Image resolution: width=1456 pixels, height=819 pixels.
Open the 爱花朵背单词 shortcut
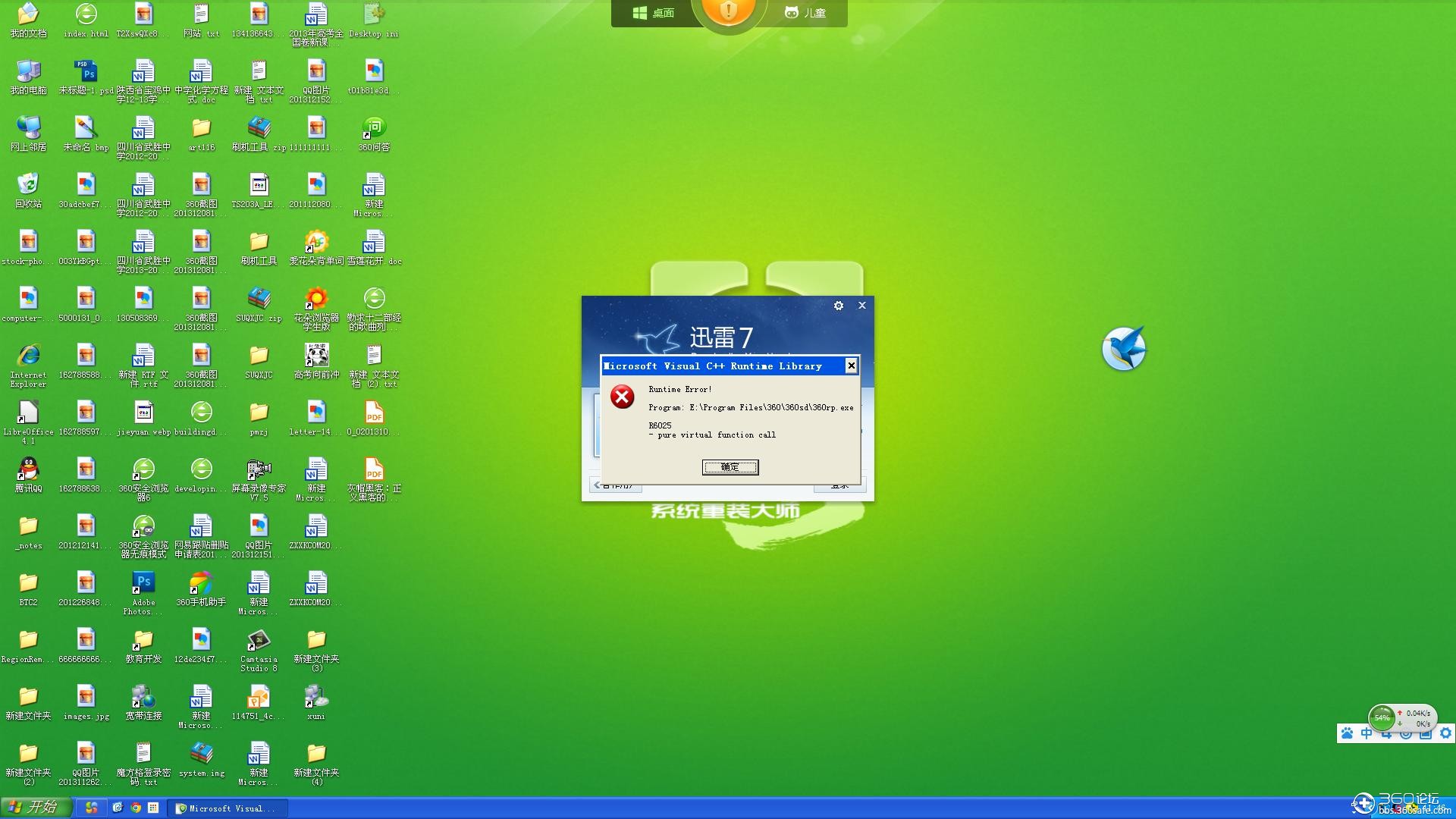(316, 248)
